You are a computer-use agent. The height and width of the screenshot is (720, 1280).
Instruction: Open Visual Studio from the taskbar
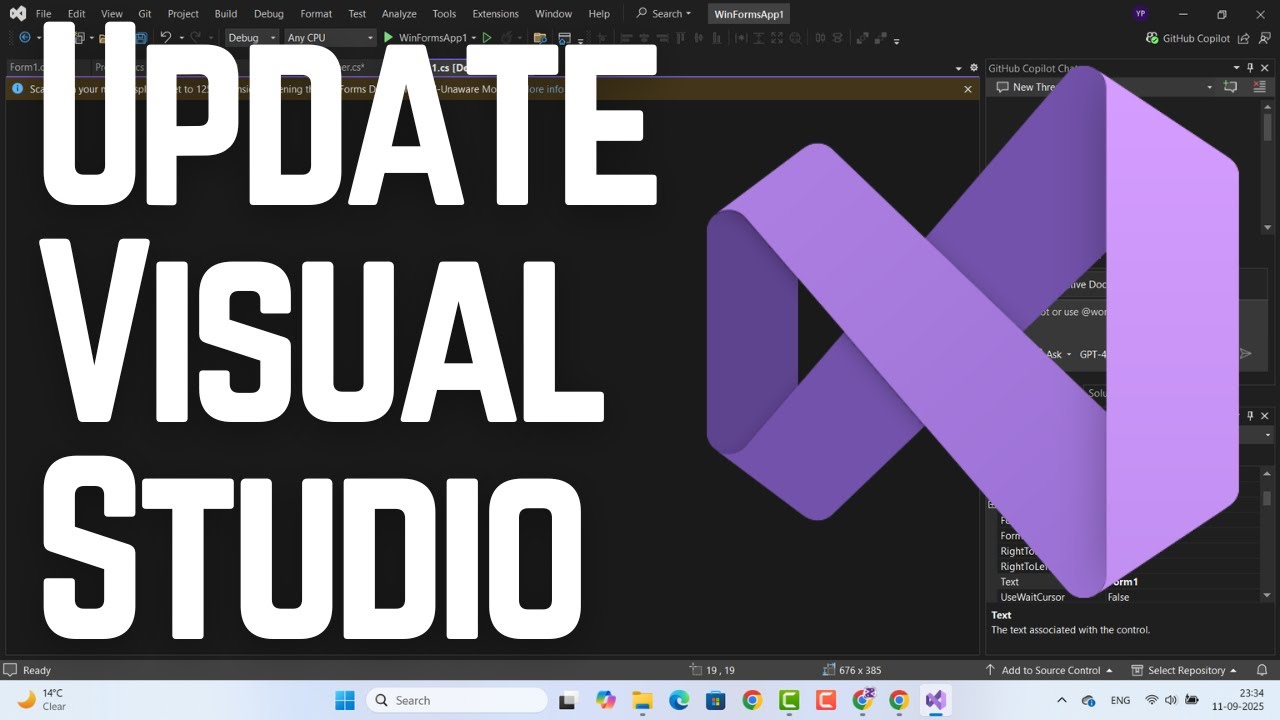[x=936, y=700]
